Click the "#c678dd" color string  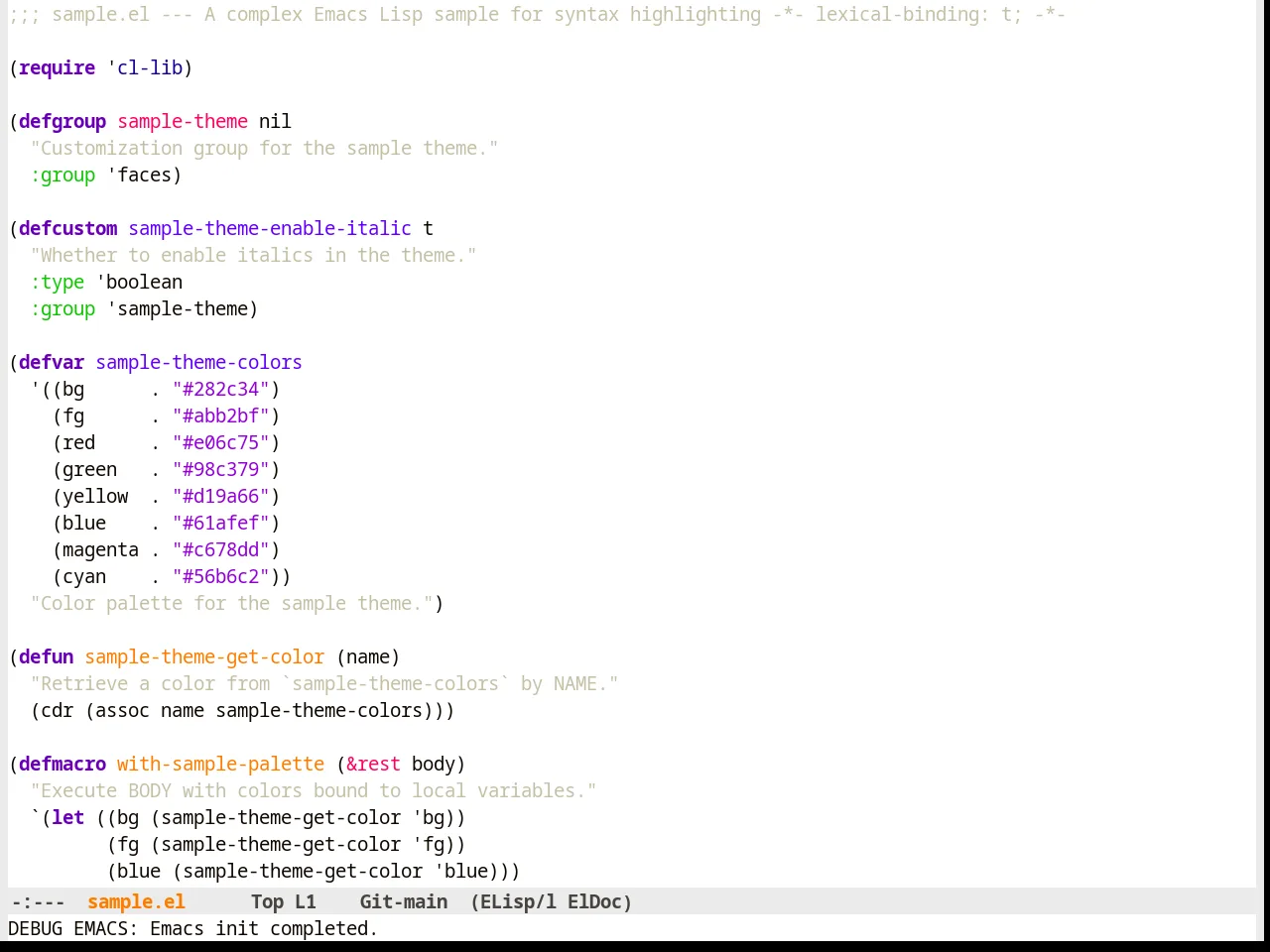[x=221, y=549]
